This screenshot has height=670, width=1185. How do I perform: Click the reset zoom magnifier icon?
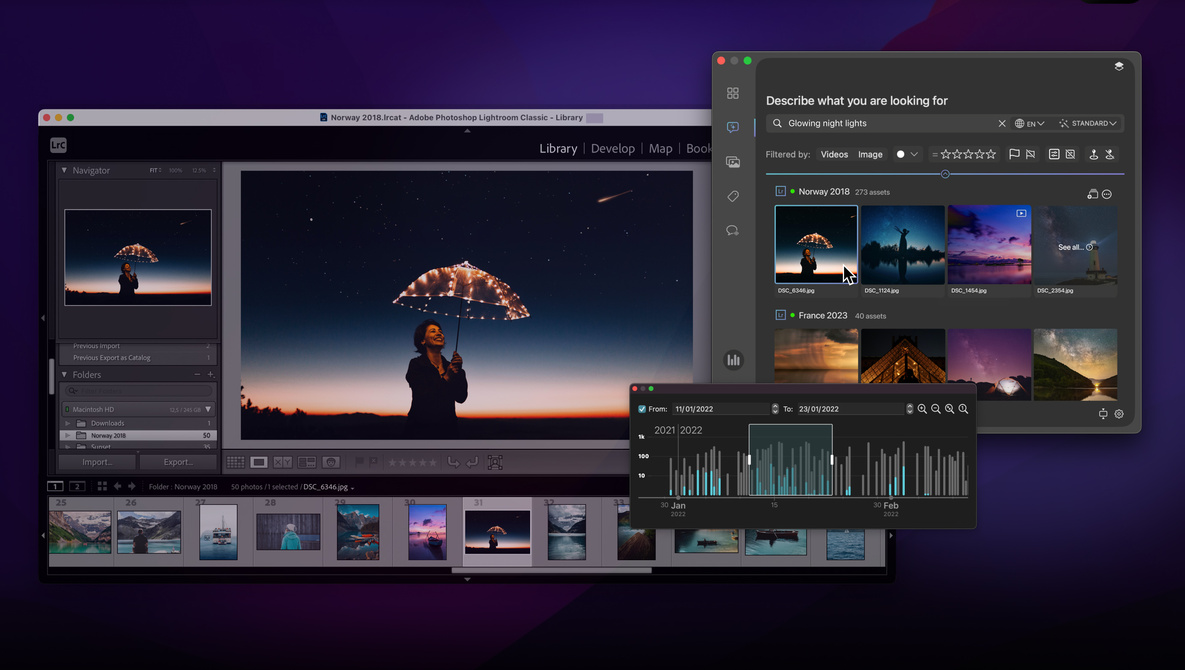click(x=963, y=409)
